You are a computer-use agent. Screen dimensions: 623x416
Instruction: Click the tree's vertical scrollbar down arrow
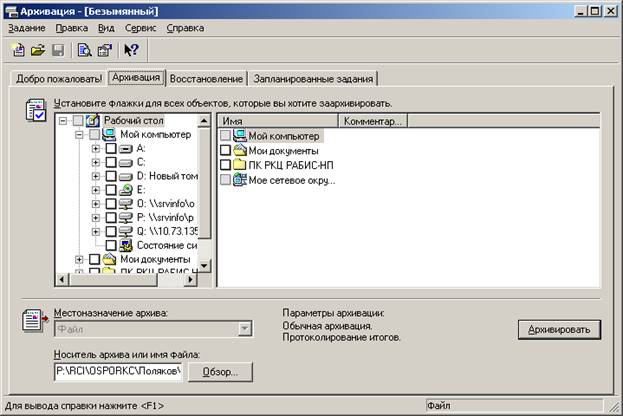[204, 265]
